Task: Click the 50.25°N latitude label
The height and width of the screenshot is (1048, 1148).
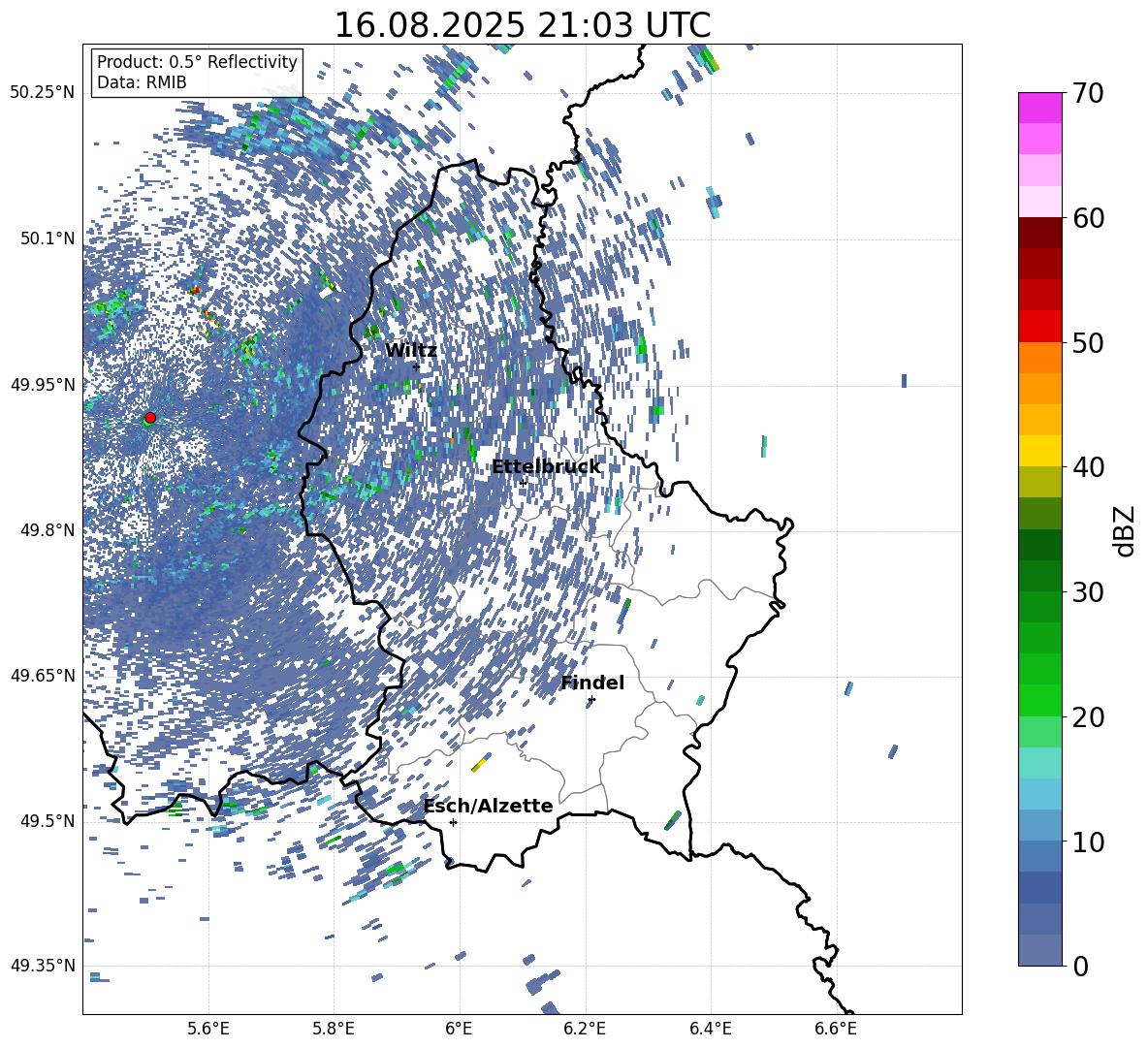Action: pyautogui.click(x=43, y=93)
